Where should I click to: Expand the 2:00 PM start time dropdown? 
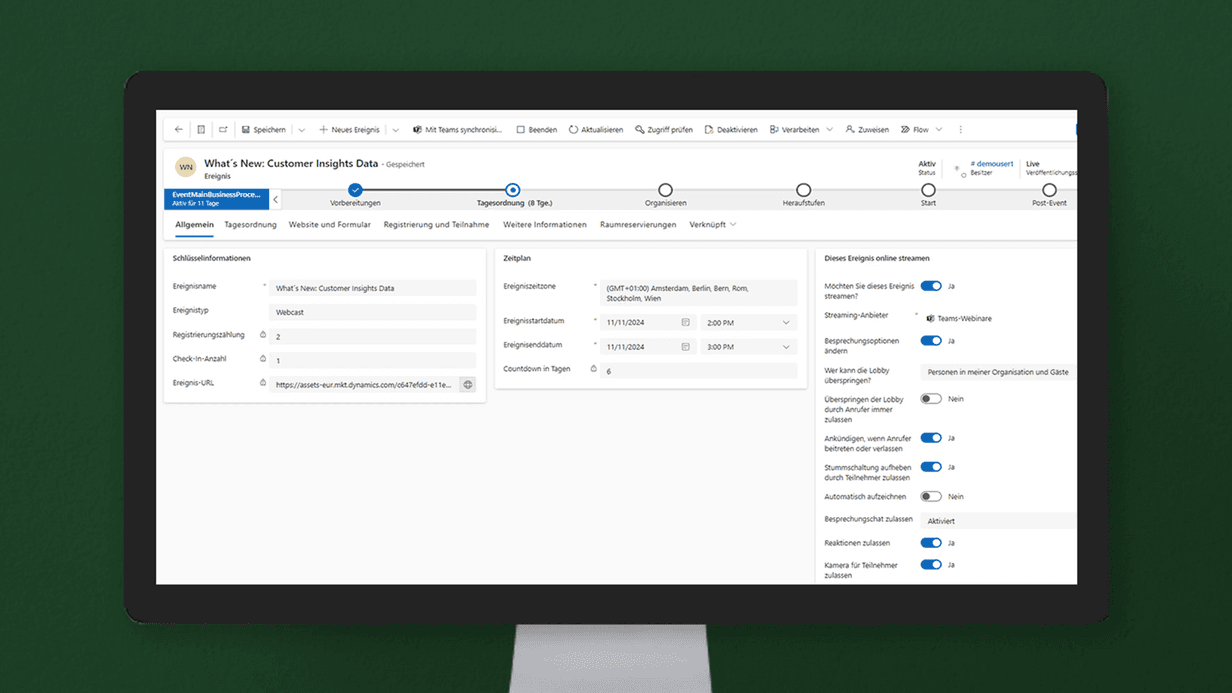pyautogui.click(x=786, y=322)
